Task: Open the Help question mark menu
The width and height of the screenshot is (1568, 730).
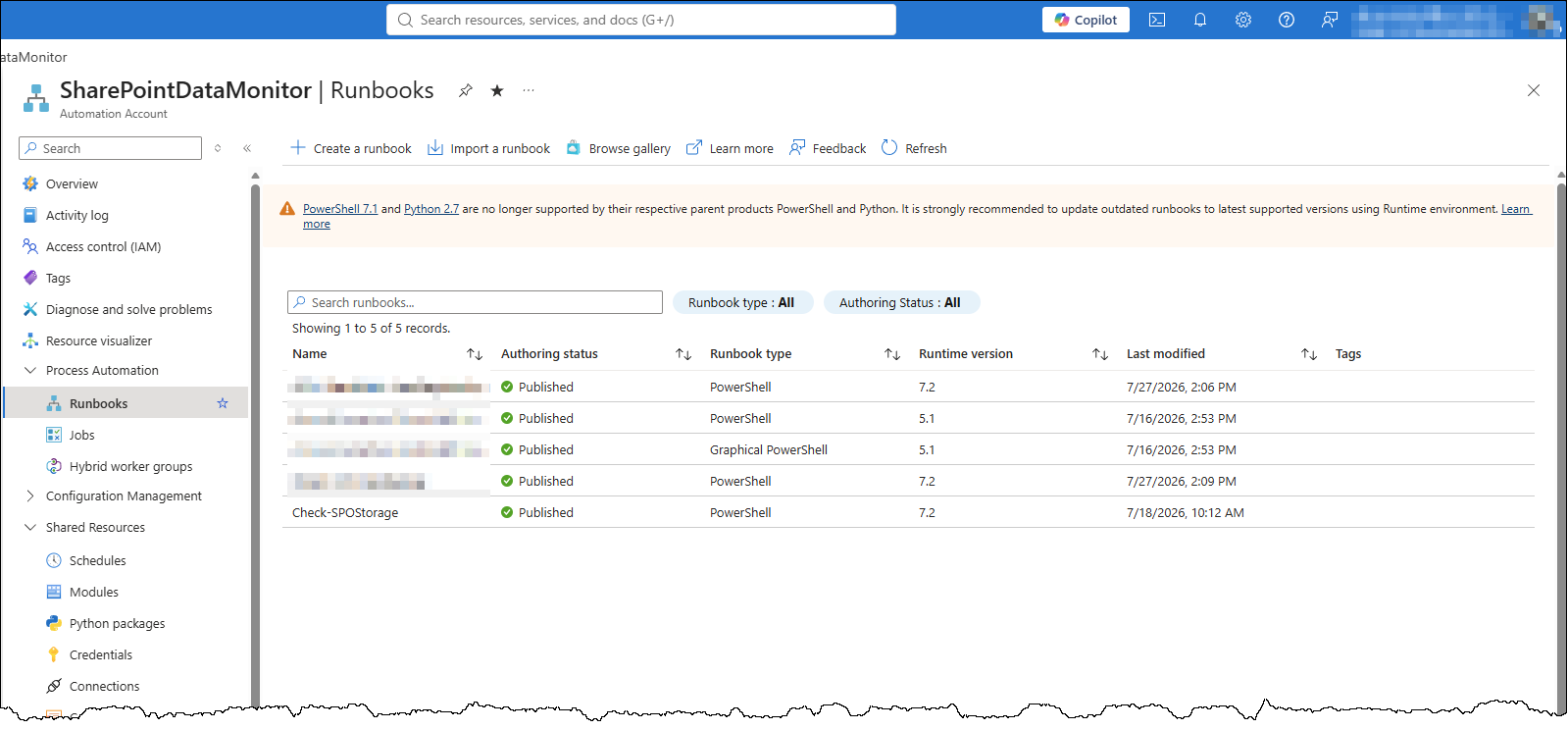Action: point(1287,20)
